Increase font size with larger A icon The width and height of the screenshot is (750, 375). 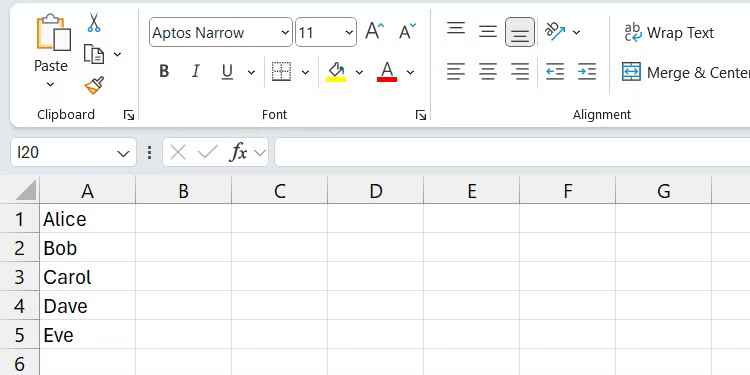[x=375, y=32]
